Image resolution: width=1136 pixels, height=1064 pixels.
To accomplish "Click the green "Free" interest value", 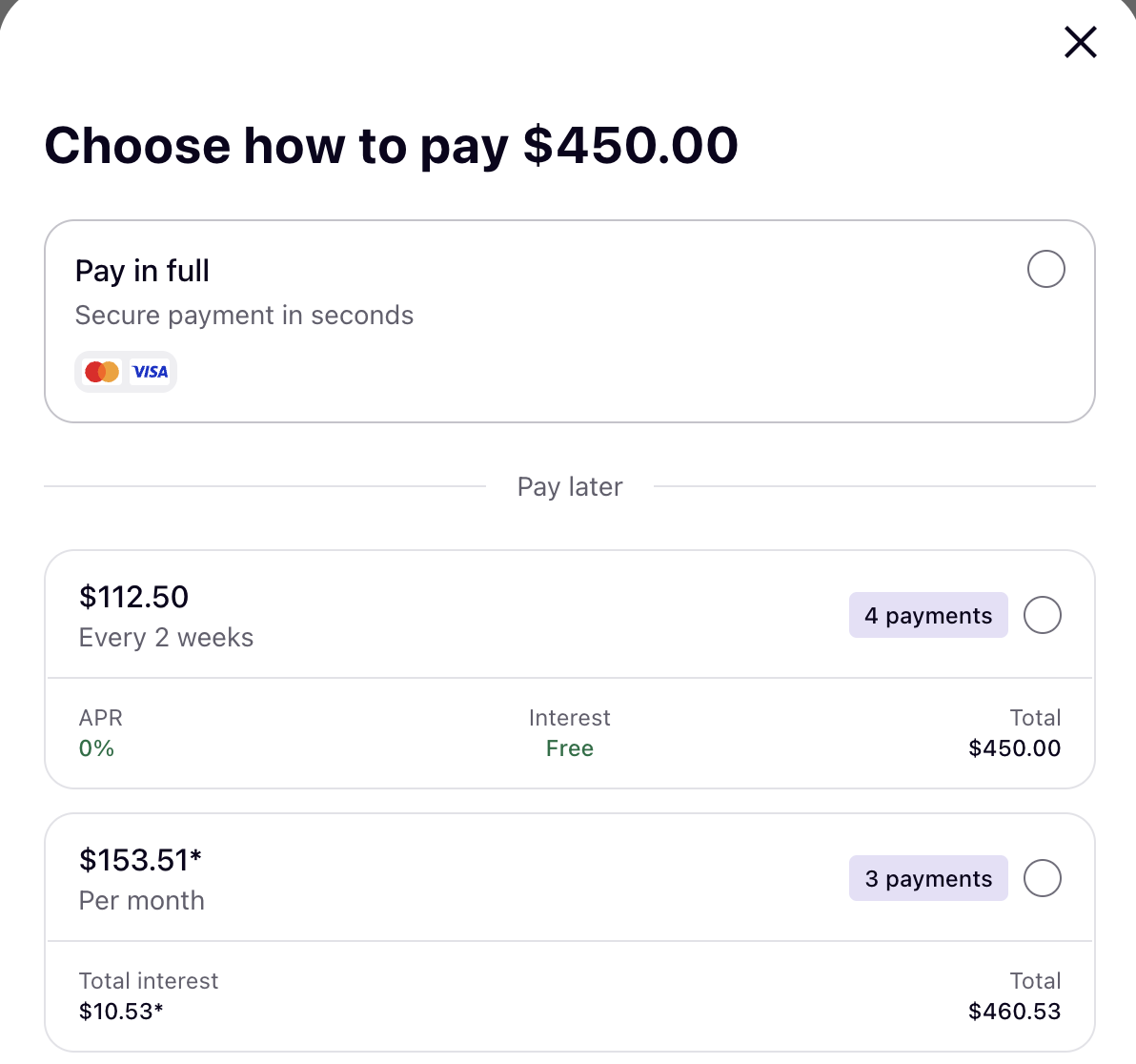I will pos(569,748).
